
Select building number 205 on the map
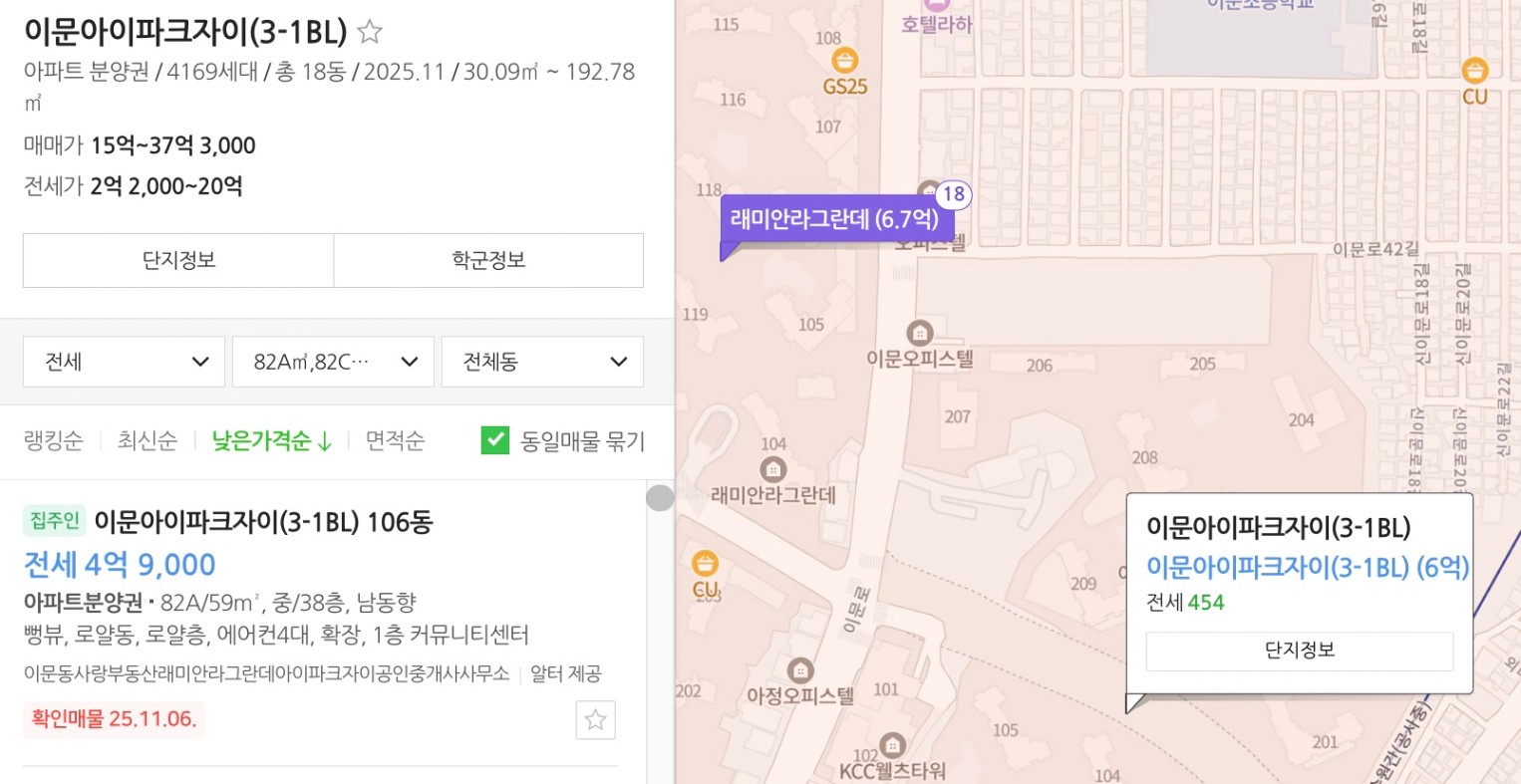tap(1203, 364)
